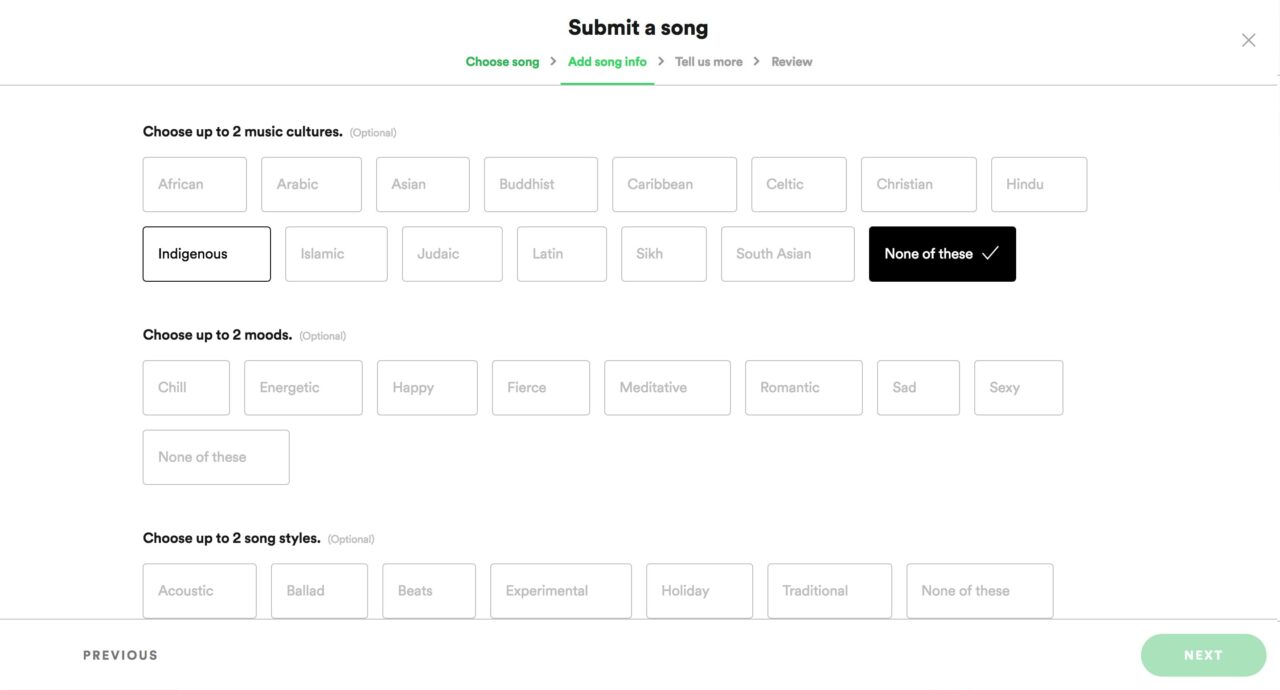The width and height of the screenshot is (1280, 690).
Task: Select Latin as music culture
Action: coord(561,254)
